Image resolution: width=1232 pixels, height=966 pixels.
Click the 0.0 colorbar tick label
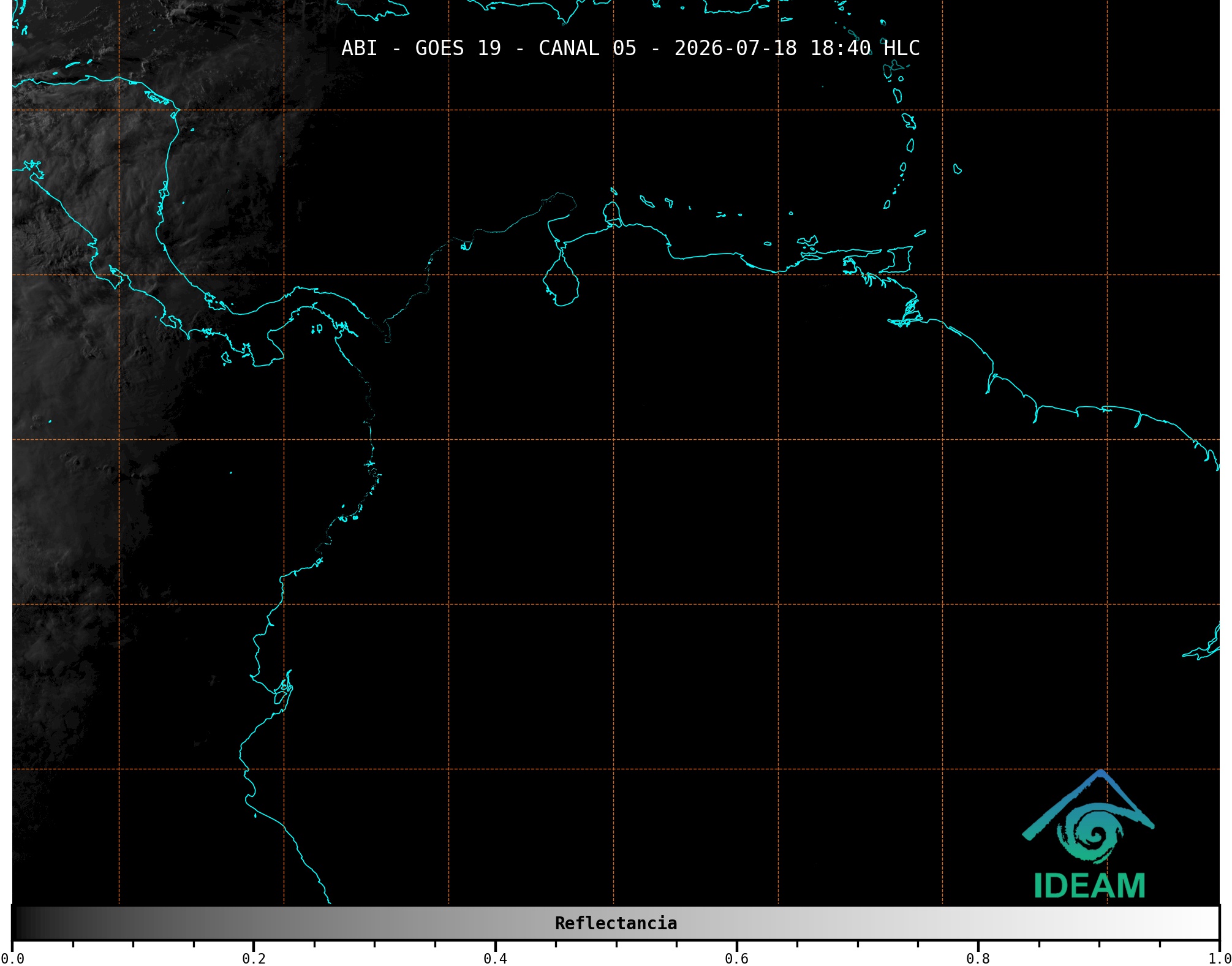click(12, 959)
